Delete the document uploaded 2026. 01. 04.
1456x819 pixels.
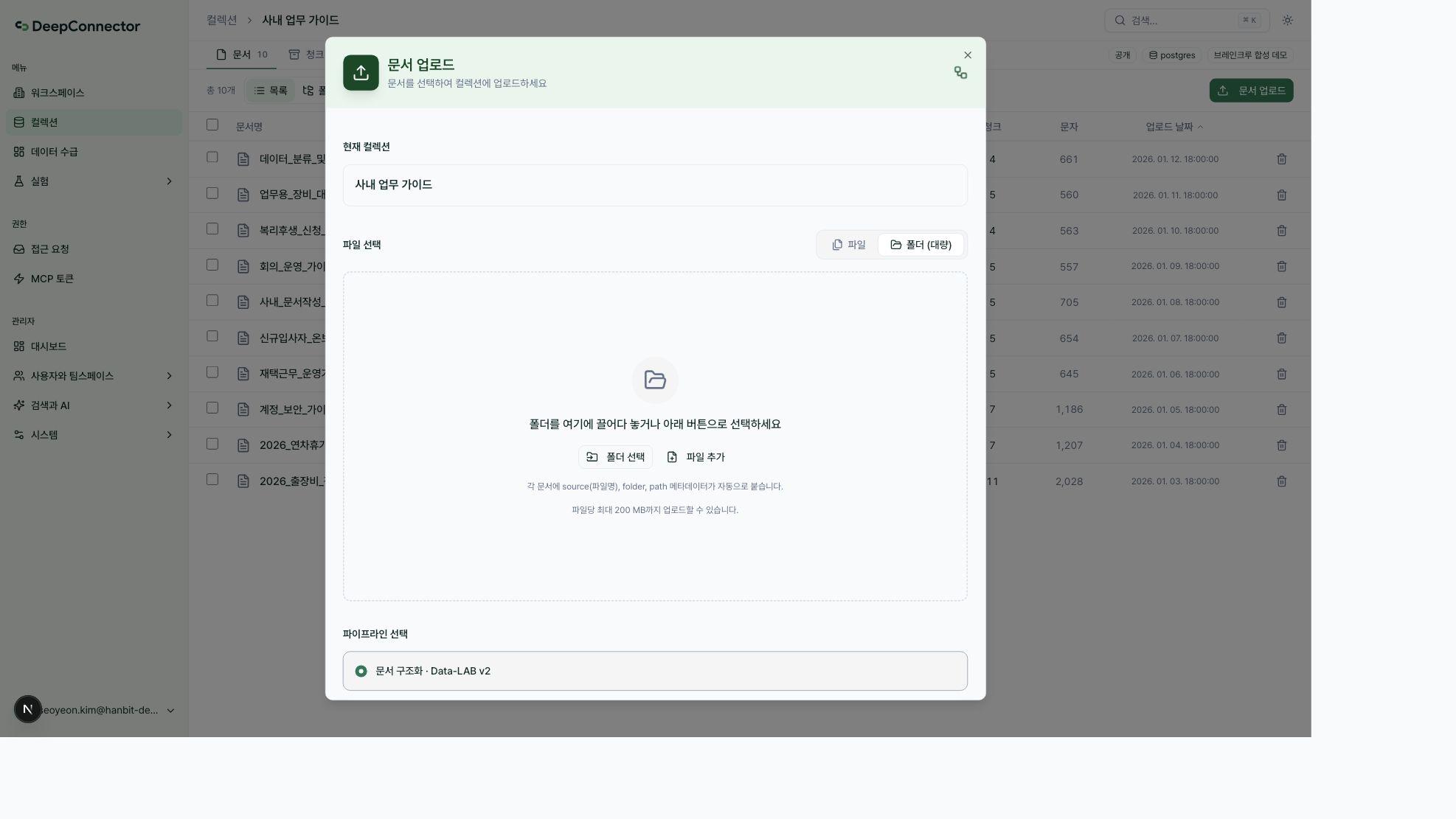1281,445
